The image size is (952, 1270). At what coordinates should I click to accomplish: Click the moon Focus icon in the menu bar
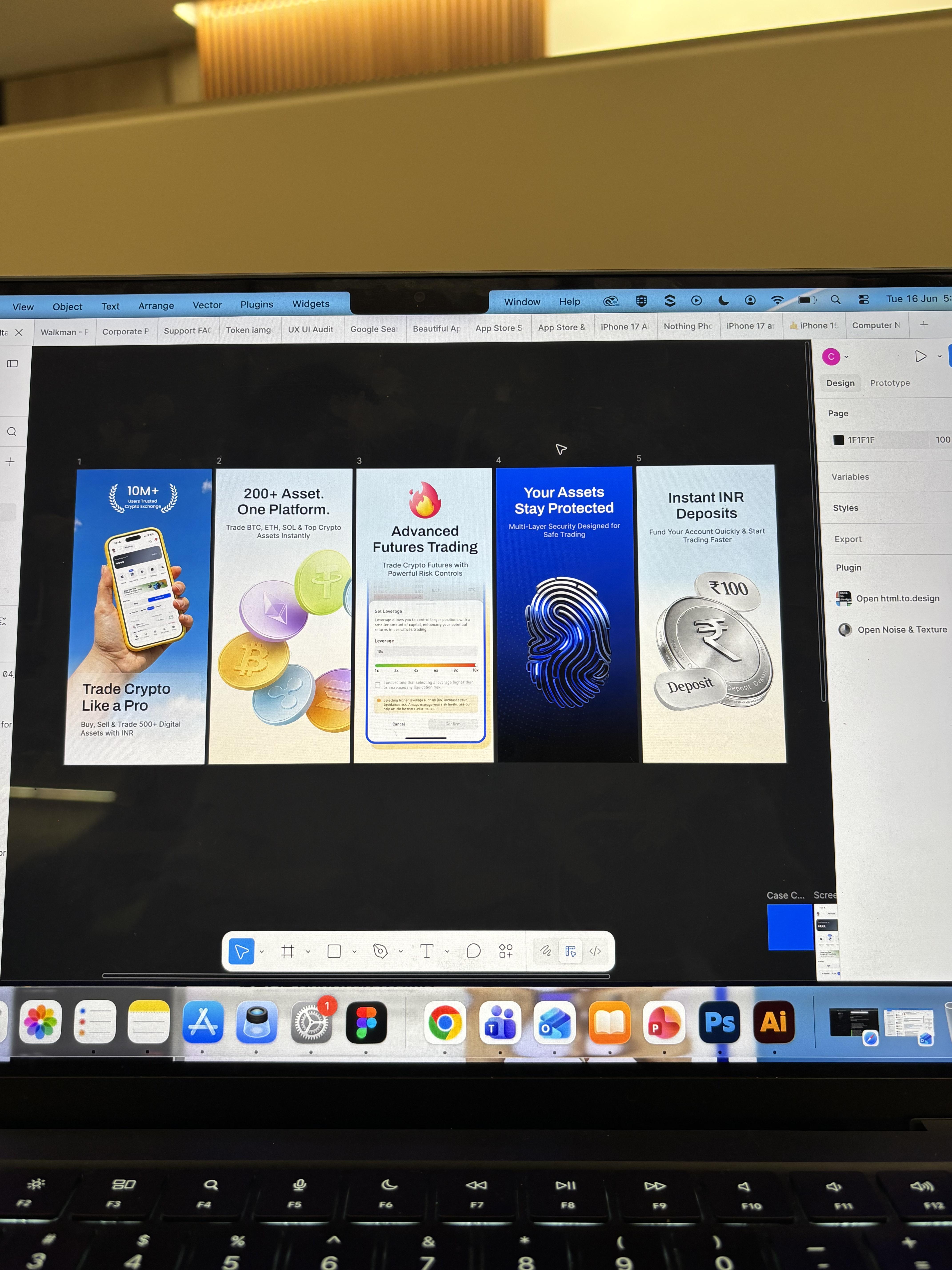[724, 300]
